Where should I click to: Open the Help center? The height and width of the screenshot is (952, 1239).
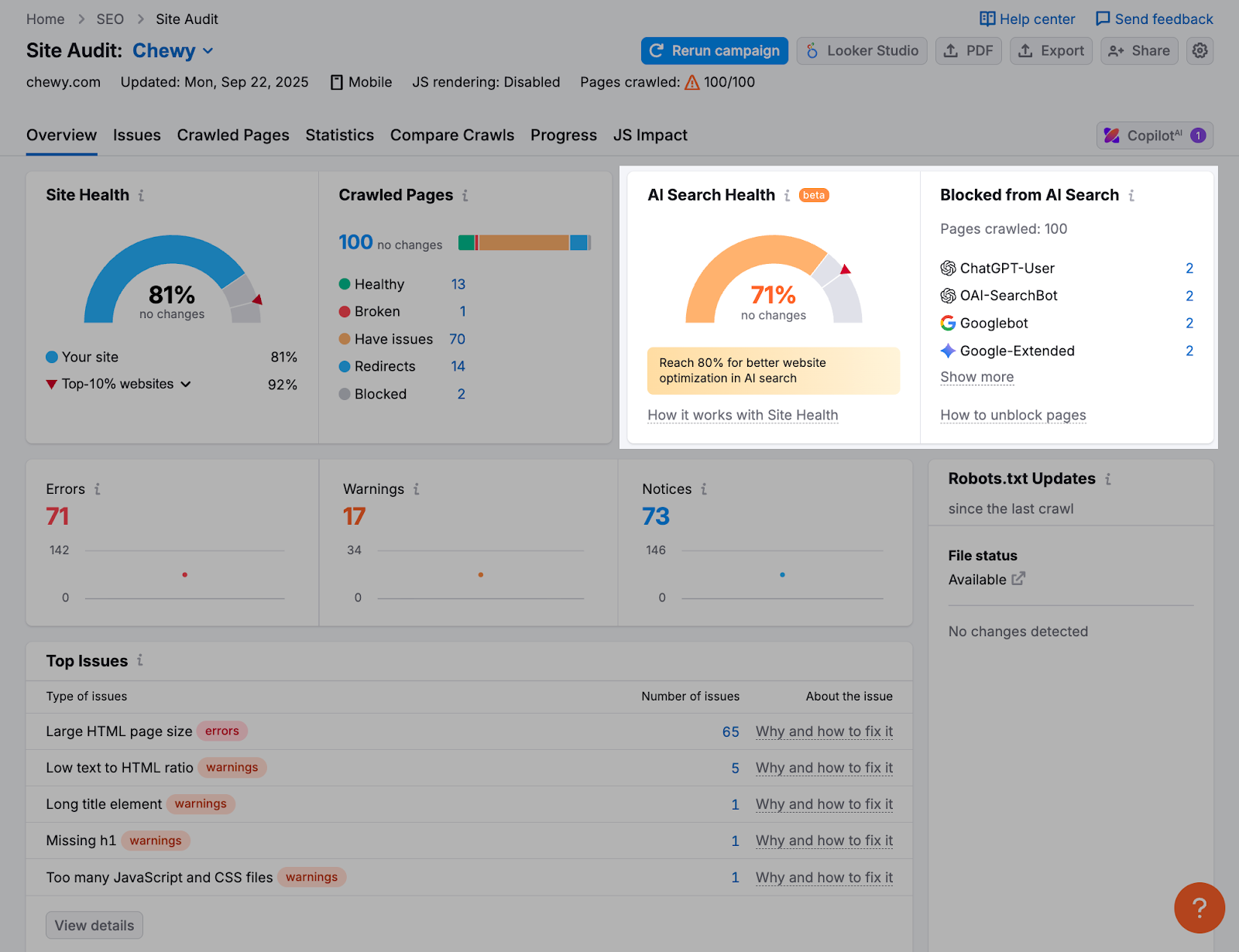click(x=1026, y=19)
